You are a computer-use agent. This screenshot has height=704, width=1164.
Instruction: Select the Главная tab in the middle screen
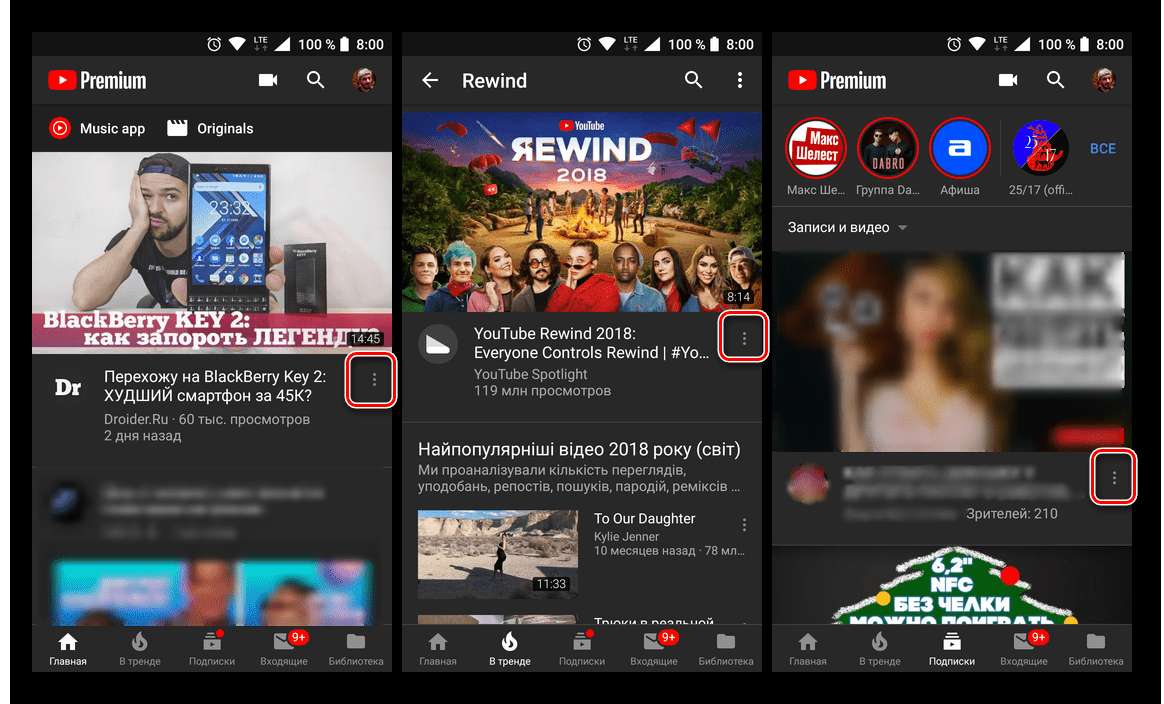point(437,648)
